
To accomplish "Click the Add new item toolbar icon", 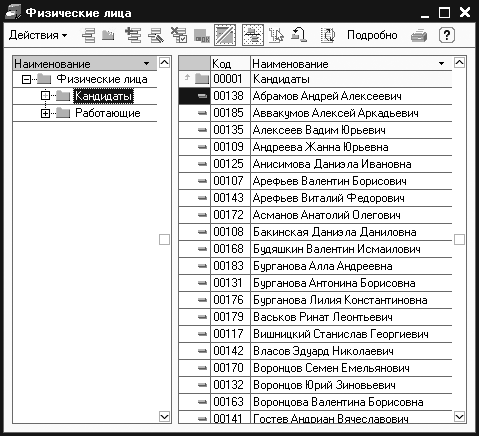I will pos(89,35).
